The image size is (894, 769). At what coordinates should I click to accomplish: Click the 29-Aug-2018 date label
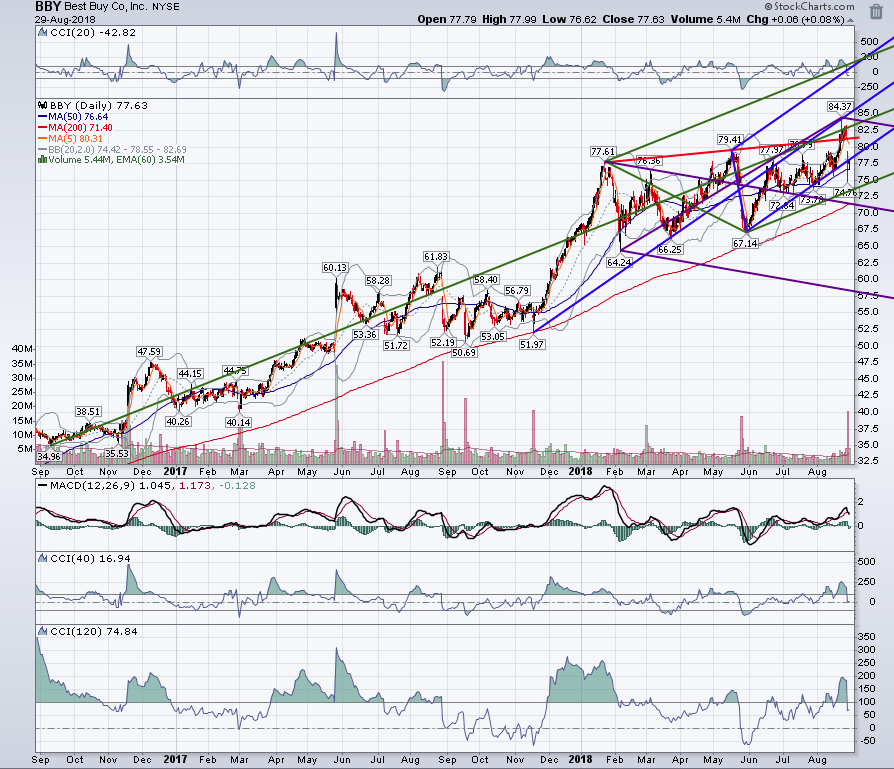point(65,19)
